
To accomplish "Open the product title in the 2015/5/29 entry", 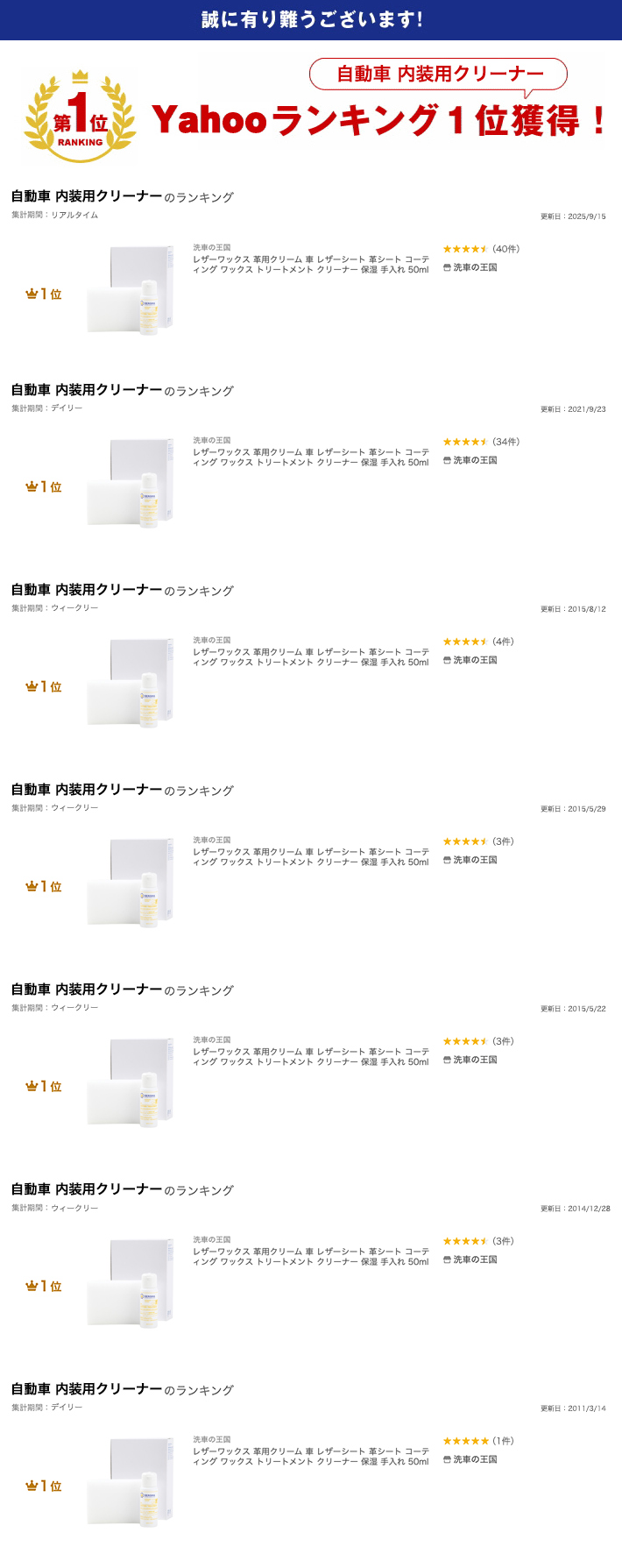I will click(x=311, y=857).
